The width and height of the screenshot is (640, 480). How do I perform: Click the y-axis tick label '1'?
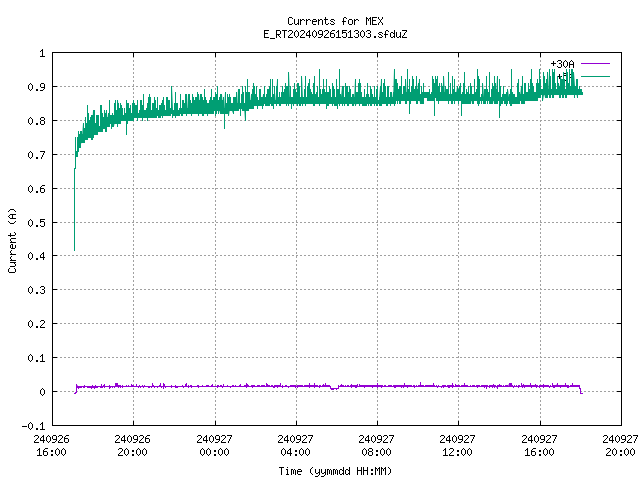(x=42, y=53)
